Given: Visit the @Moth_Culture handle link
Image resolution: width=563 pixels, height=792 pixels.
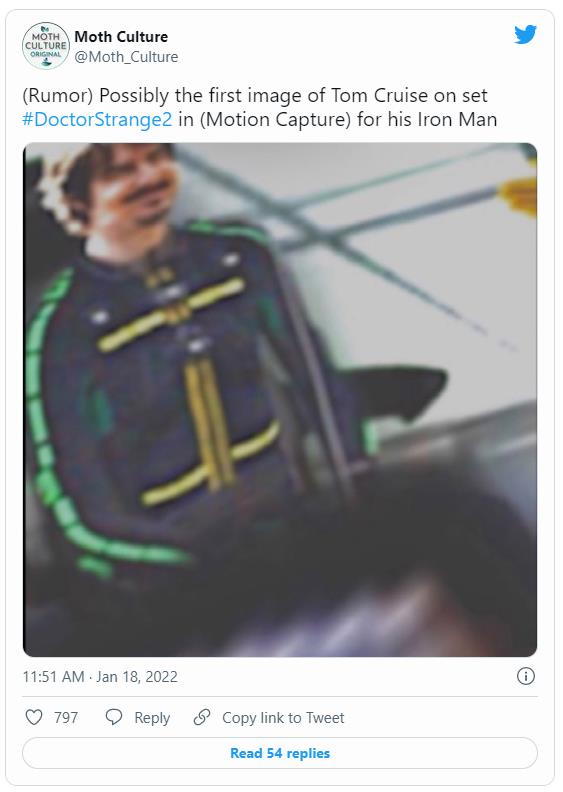Looking at the screenshot, I should pos(126,57).
